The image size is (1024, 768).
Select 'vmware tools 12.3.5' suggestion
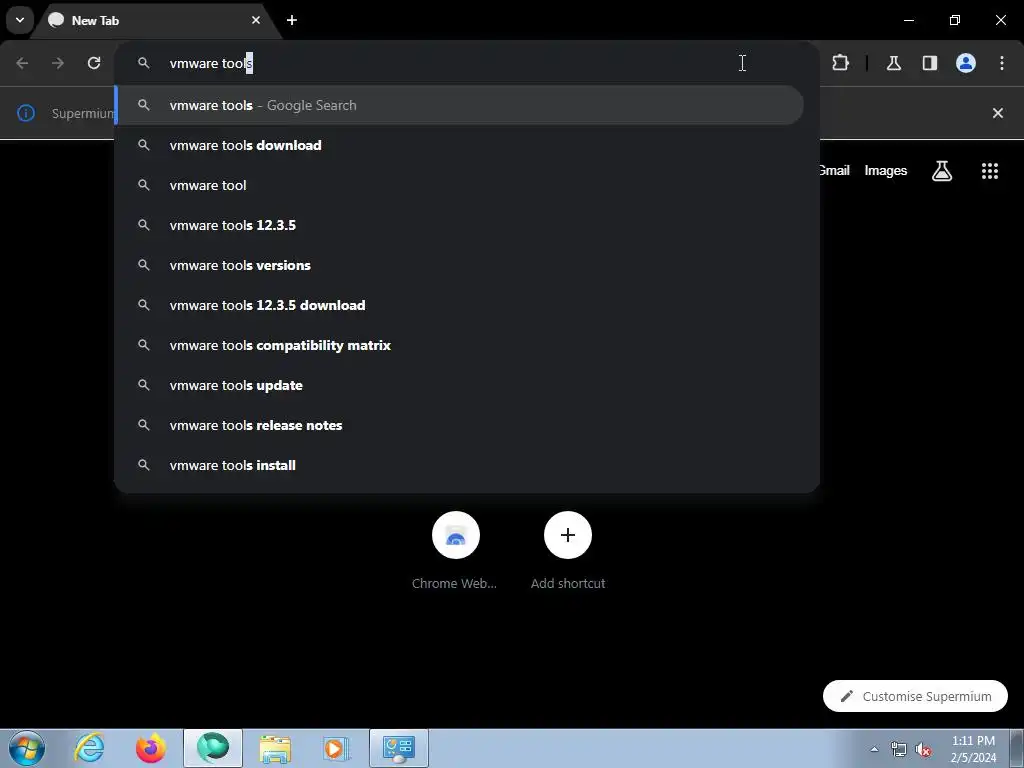tap(460, 225)
